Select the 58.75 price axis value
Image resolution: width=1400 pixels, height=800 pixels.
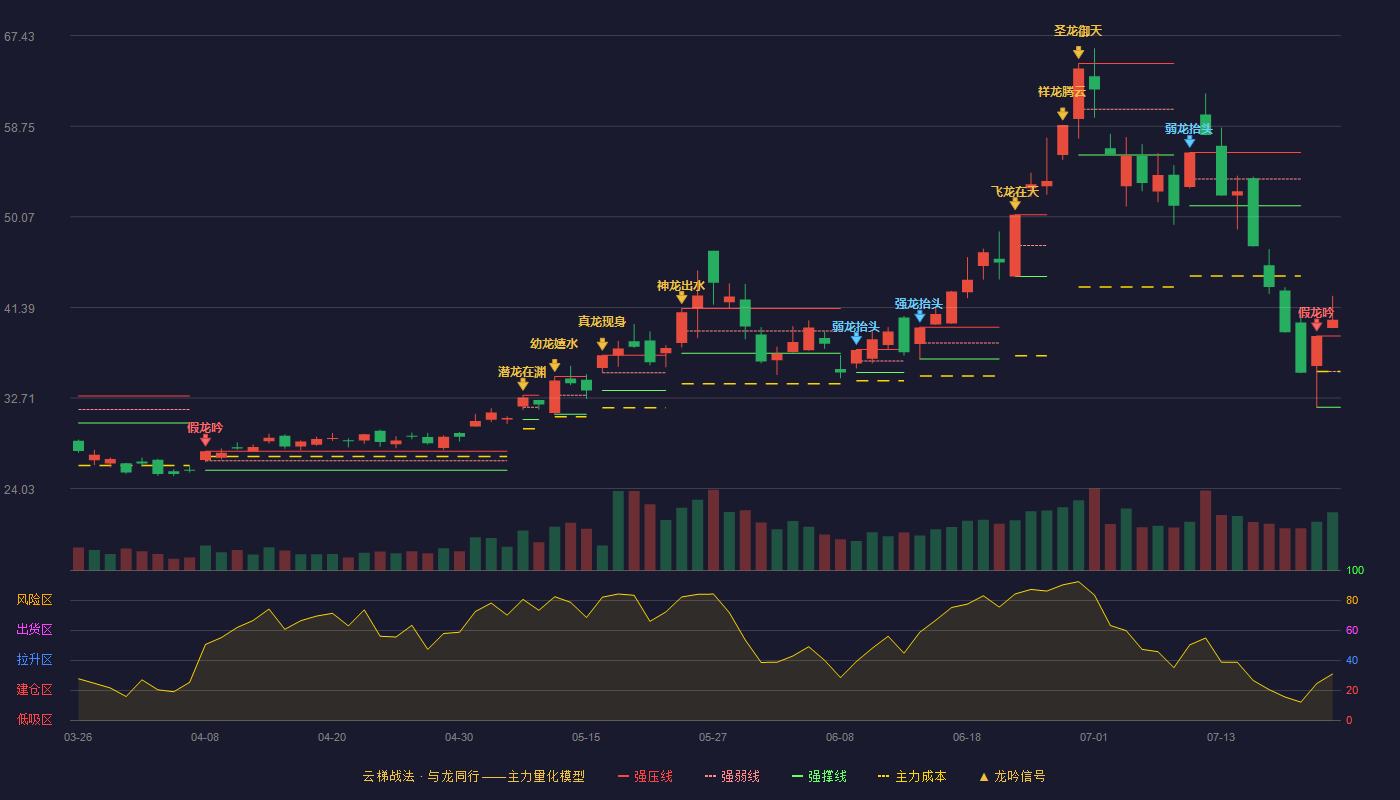coord(19,127)
